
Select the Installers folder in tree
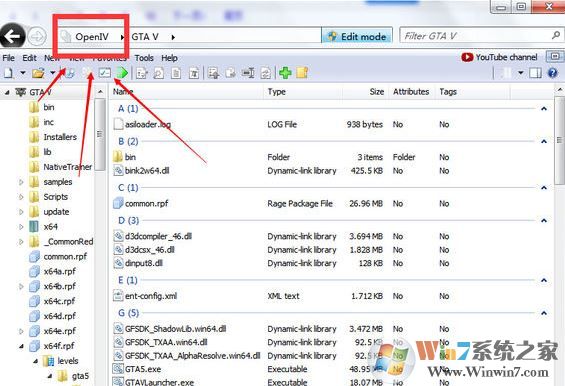coord(60,137)
